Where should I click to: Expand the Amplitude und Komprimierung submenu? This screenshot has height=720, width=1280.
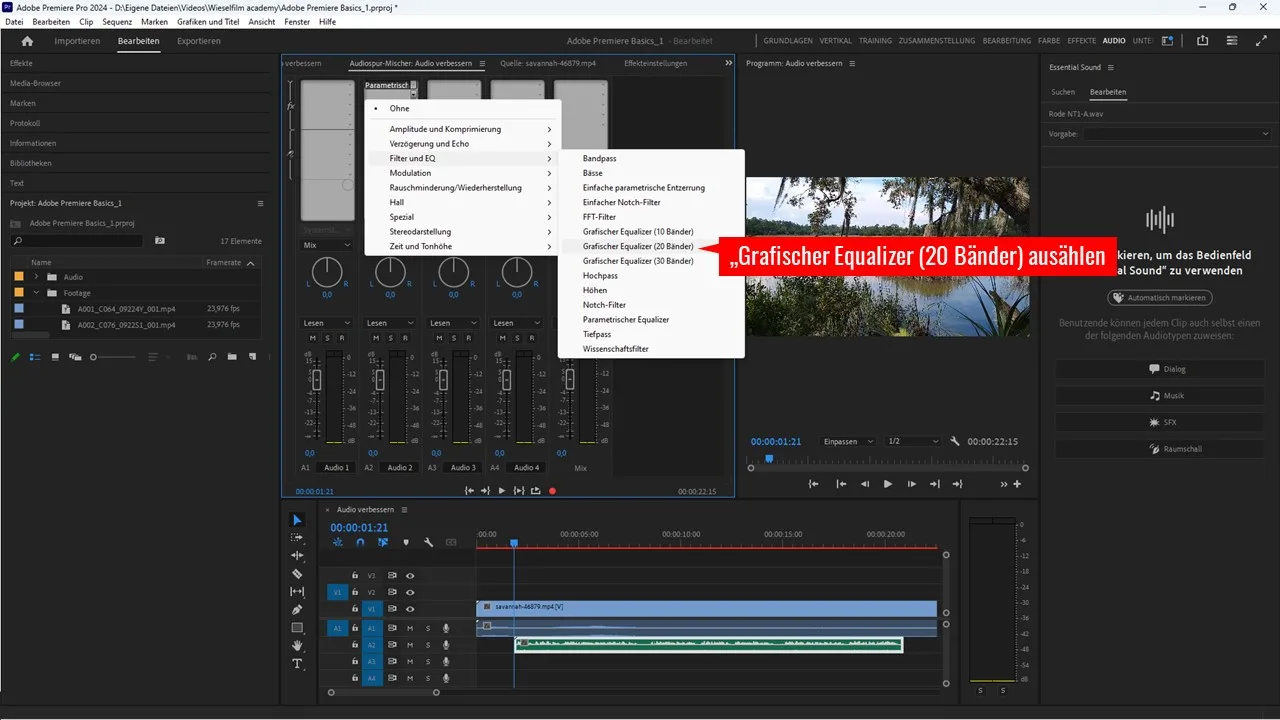pos(462,129)
